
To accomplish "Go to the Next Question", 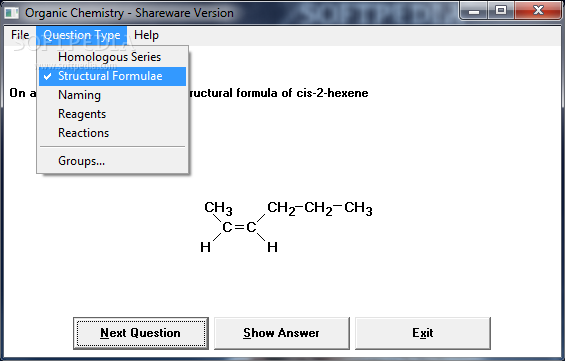I will pos(141,333).
